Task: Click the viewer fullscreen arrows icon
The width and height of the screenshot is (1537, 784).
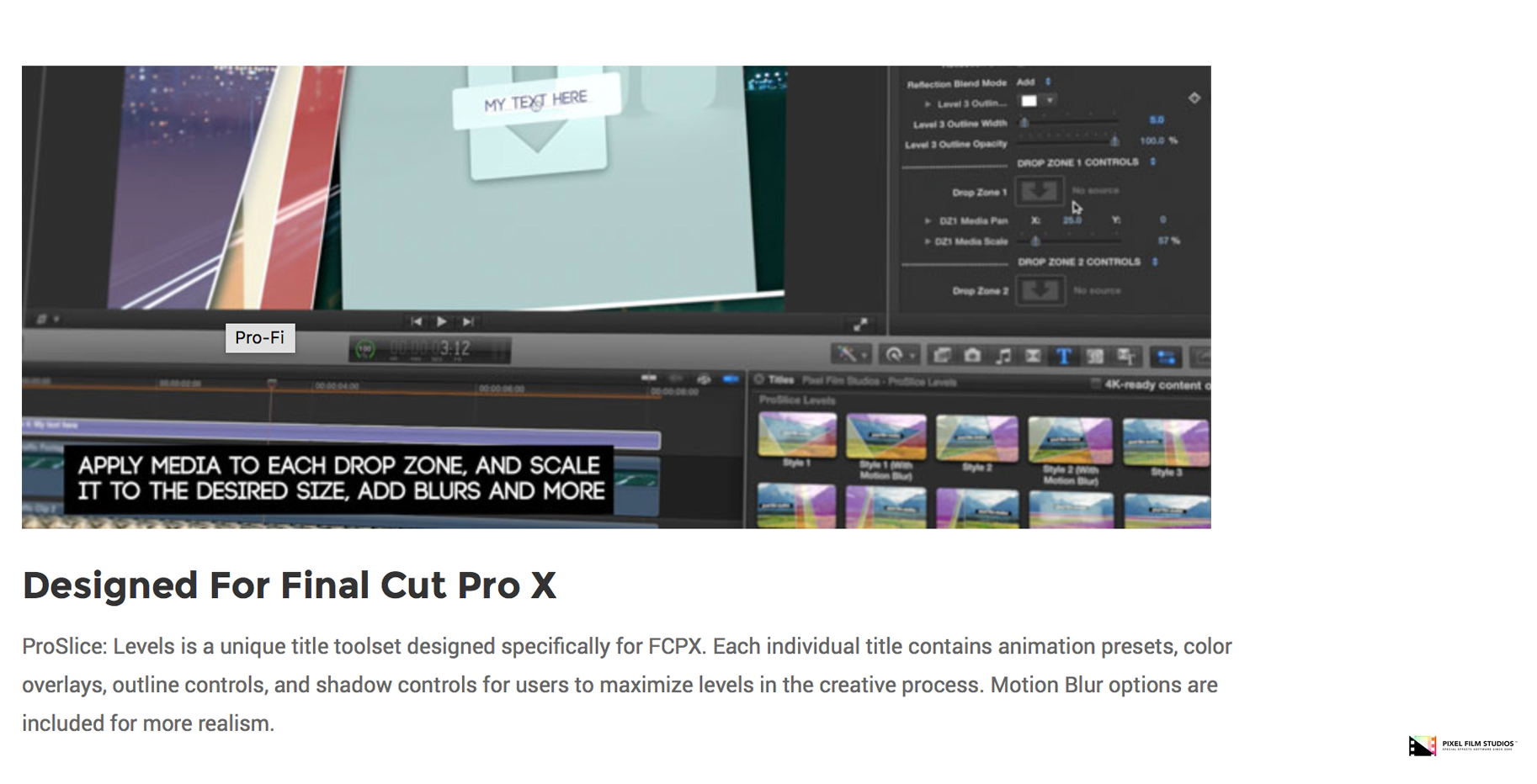Action: pyautogui.click(x=860, y=324)
